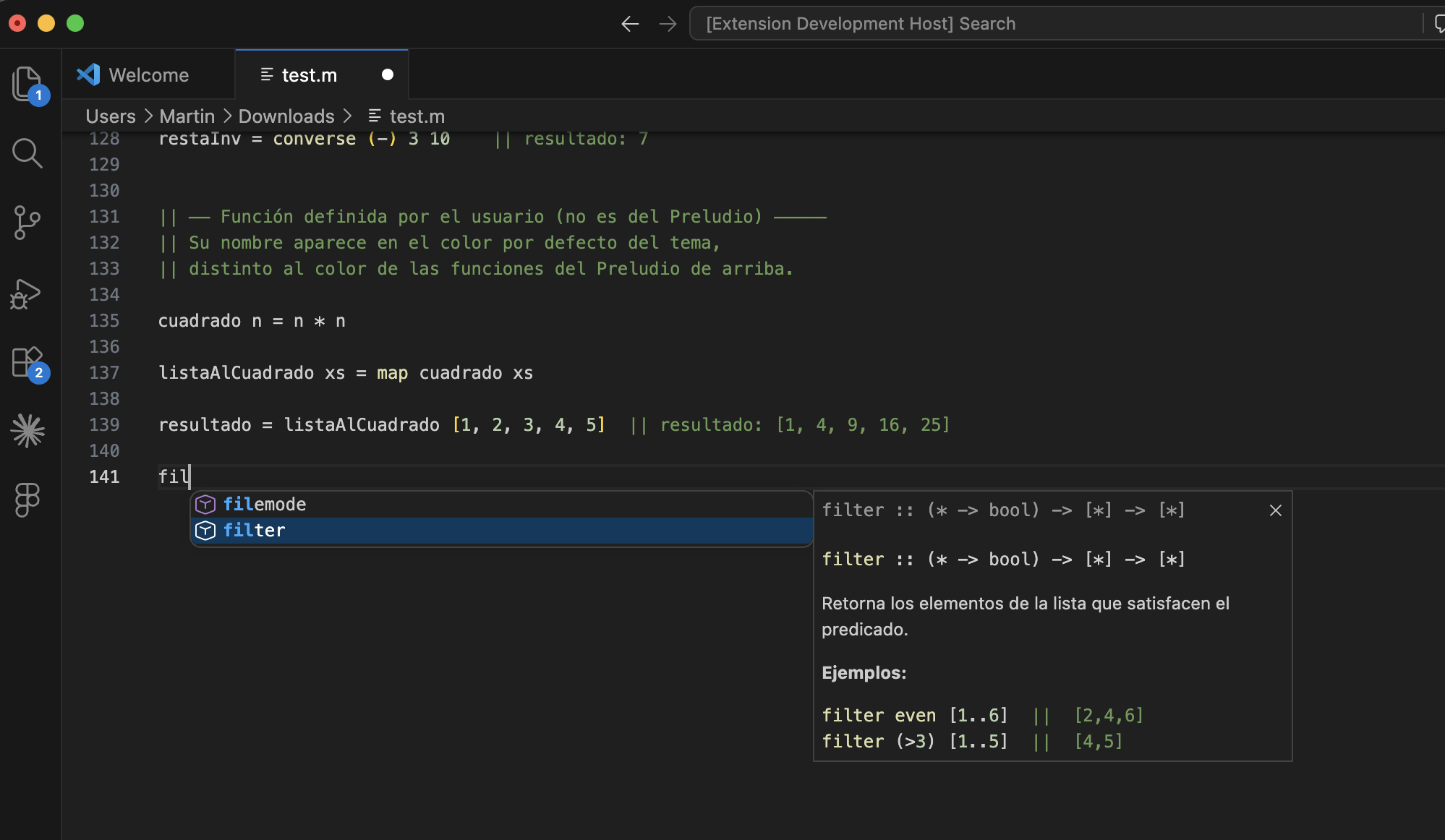Click the word cuadrado on line 135
The height and width of the screenshot is (840, 1445).
point(200,320)
